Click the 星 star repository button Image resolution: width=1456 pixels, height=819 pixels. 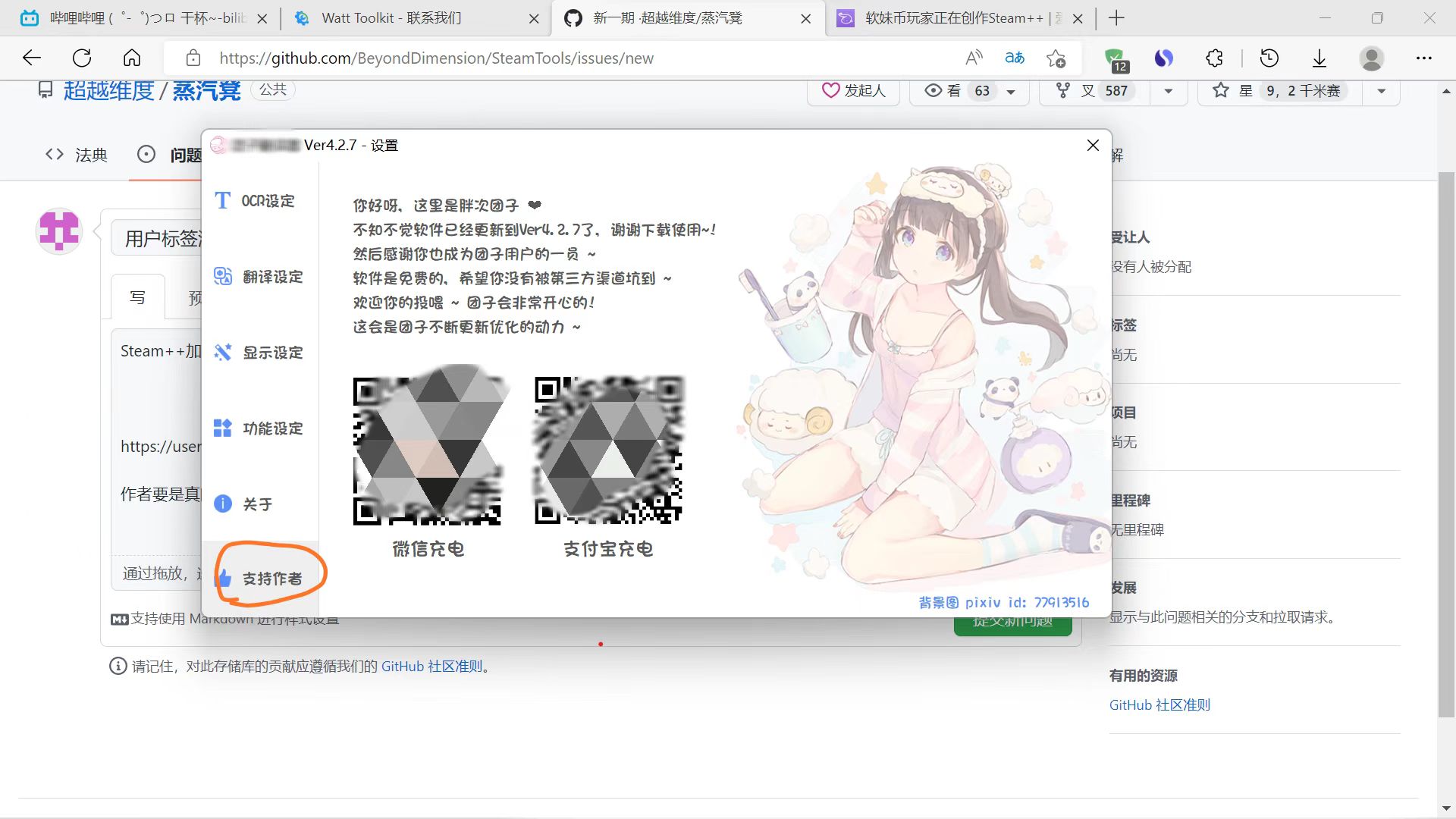tap(1280, 90)
